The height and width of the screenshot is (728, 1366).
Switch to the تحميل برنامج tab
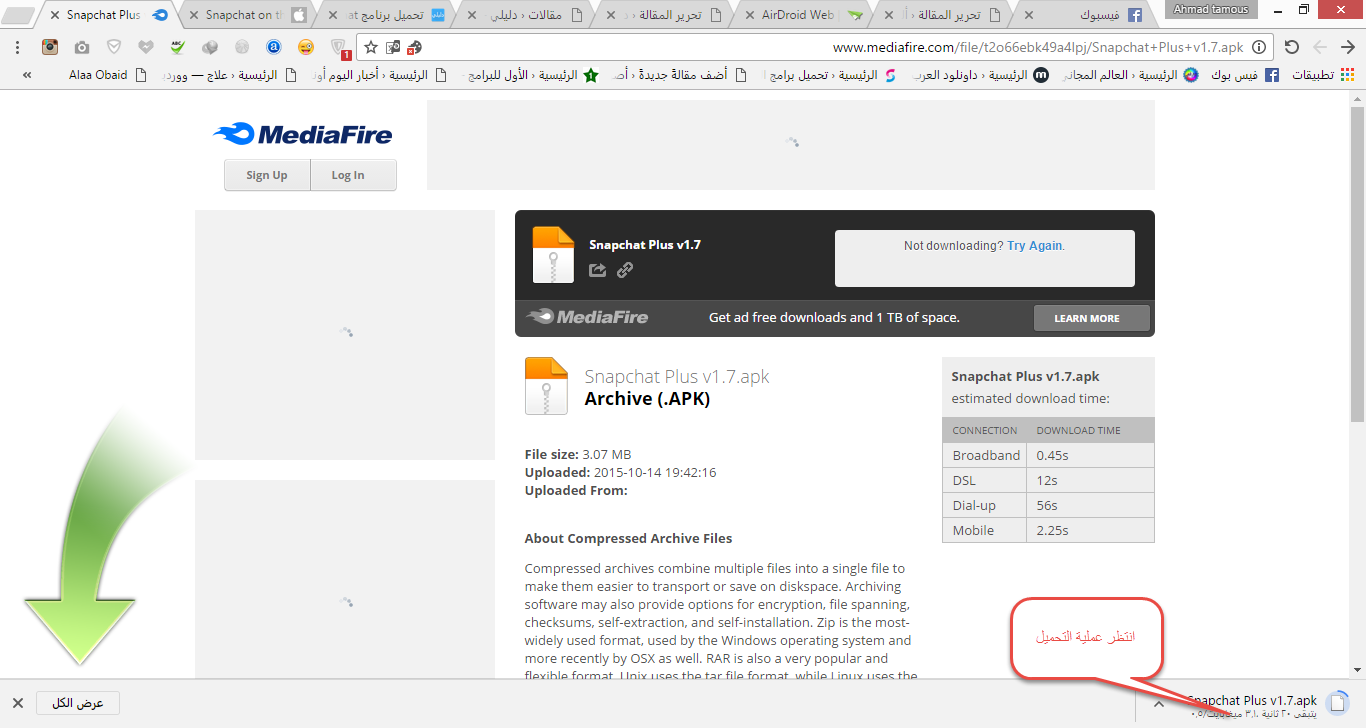[388, 15]
